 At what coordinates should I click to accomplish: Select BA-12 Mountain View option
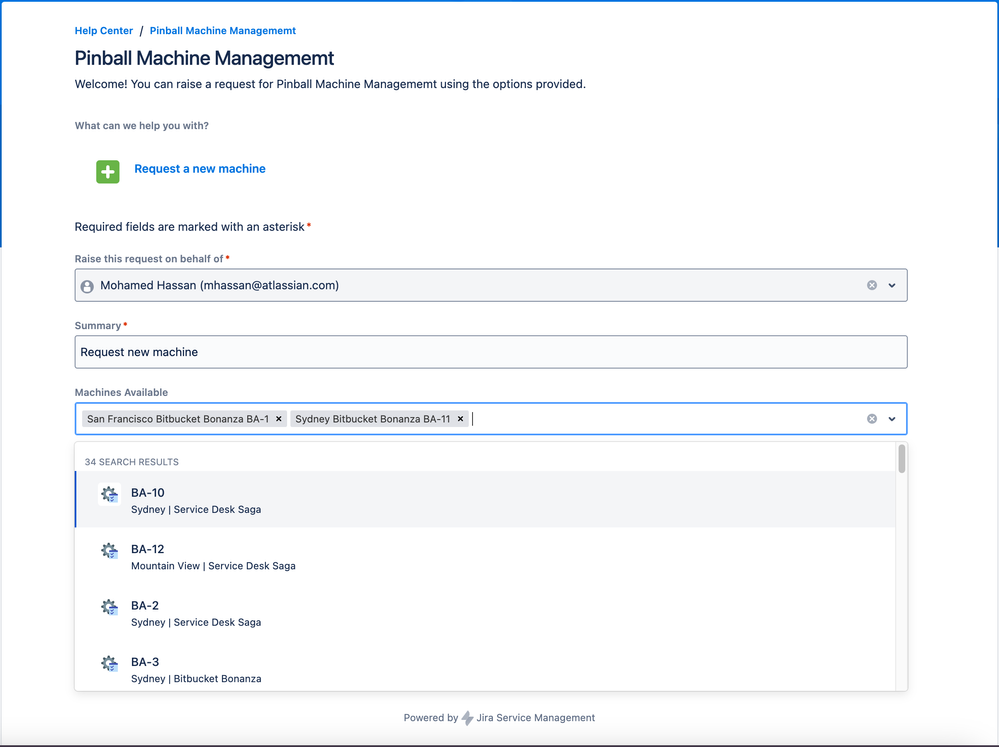coord(485,556)
